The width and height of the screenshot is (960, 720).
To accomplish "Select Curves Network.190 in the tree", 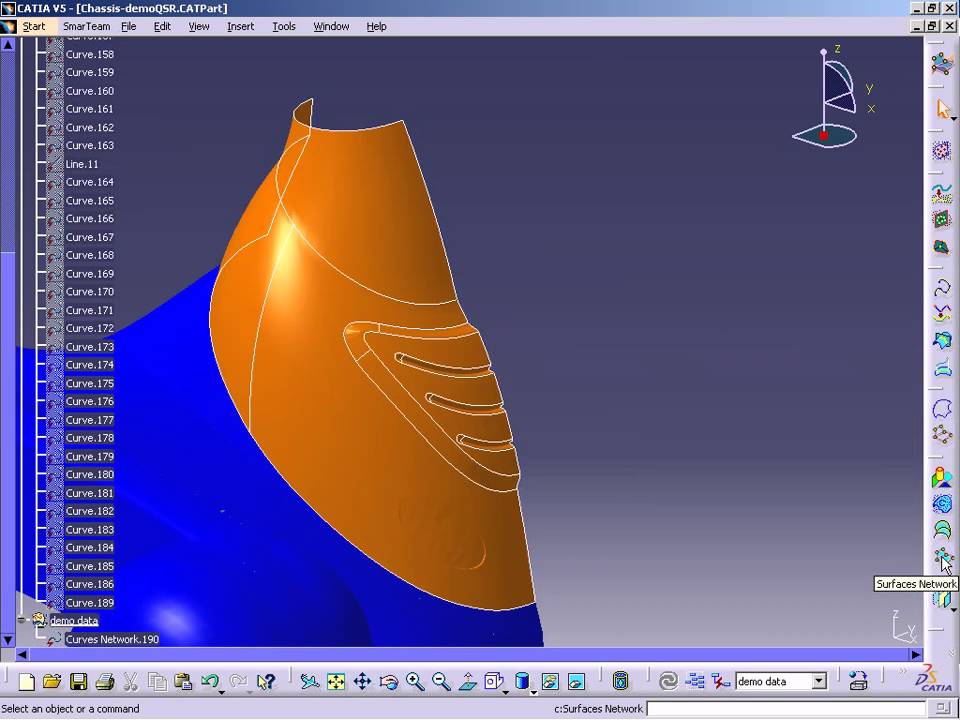I will click(x=113, y=639).
